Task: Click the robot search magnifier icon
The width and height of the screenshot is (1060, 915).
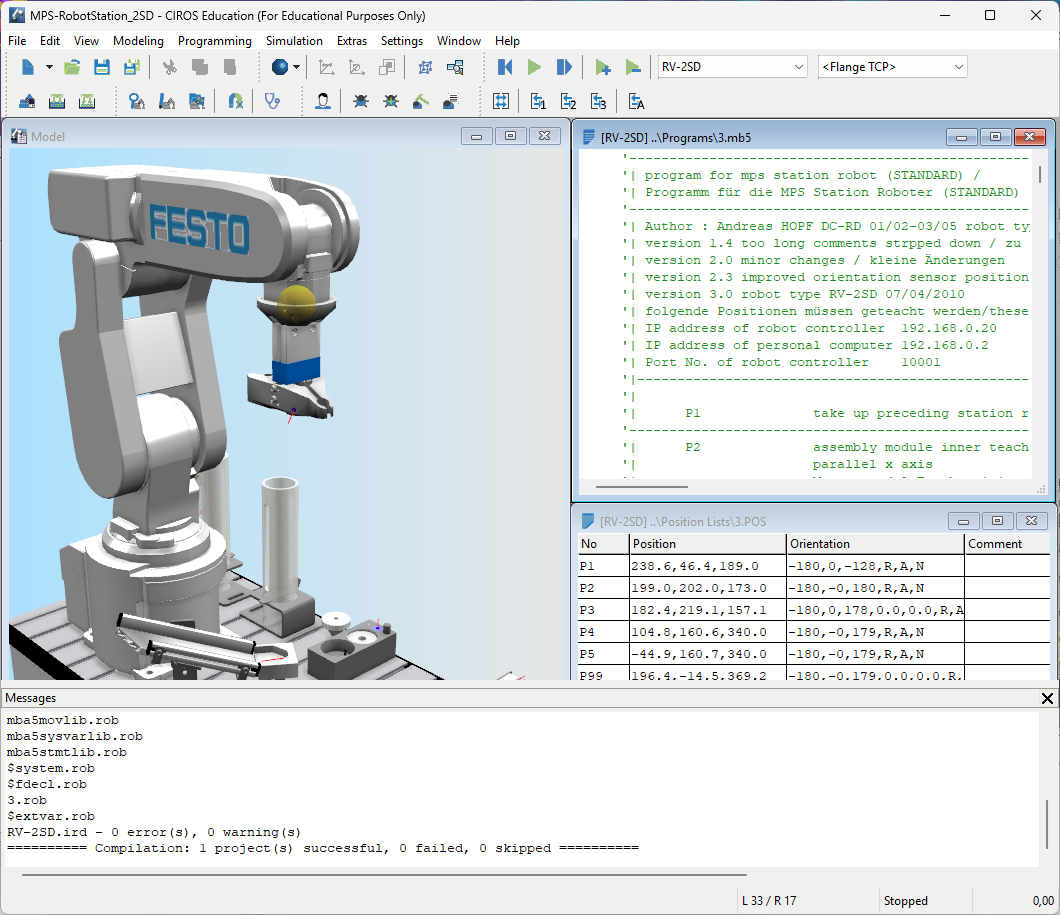Action: 137,101
